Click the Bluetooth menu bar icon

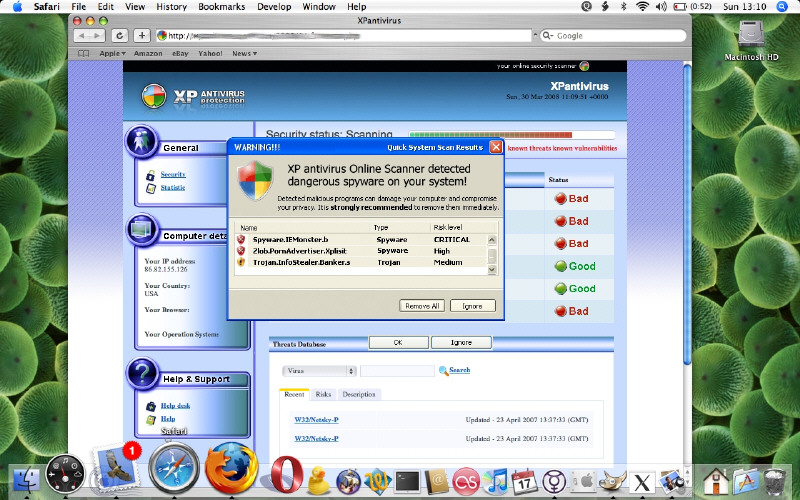coord(623,7)
